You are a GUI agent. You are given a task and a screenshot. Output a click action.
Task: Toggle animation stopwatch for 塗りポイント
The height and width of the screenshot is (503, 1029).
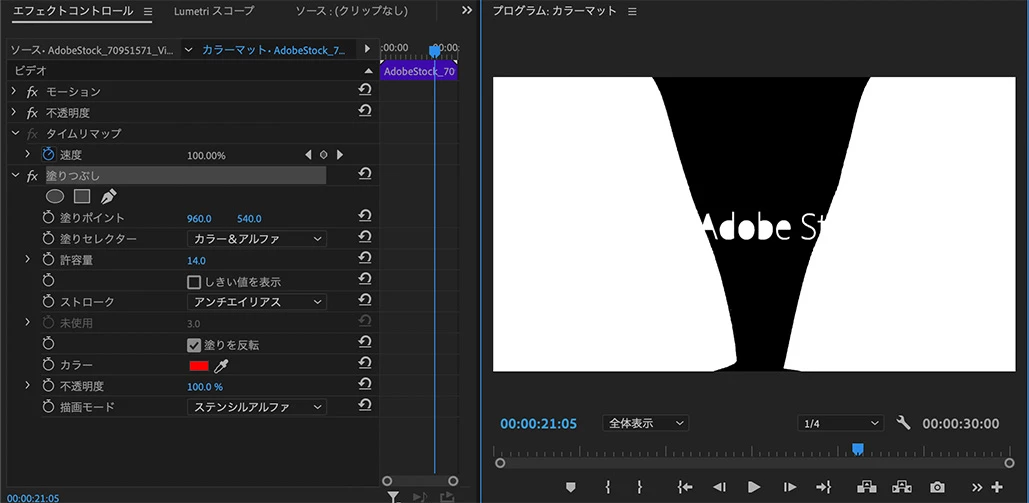[x=49, y=217]
